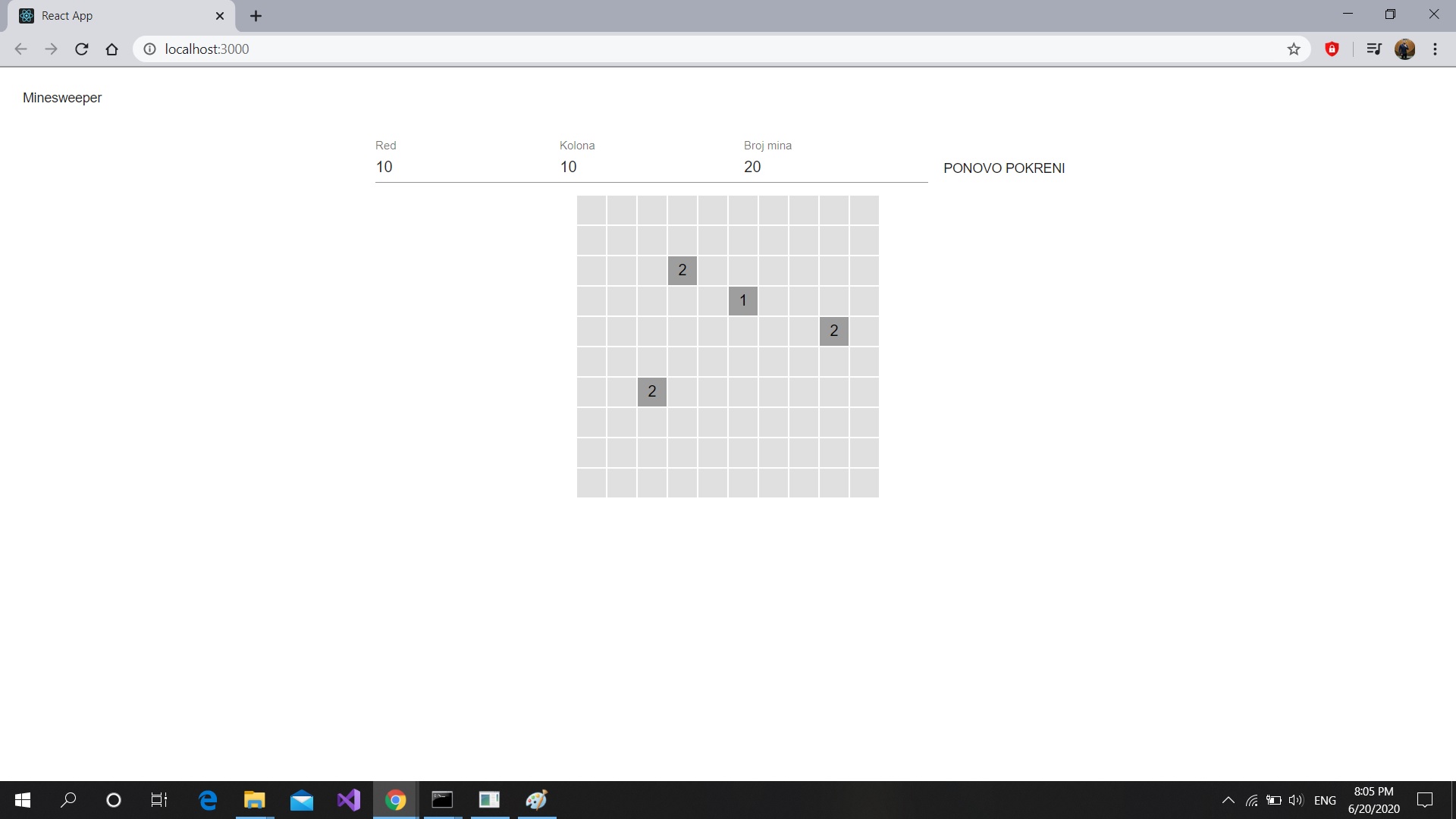Open the red shield extension icon
The width and height of the screenshot is (1456, 819).
1332,49
